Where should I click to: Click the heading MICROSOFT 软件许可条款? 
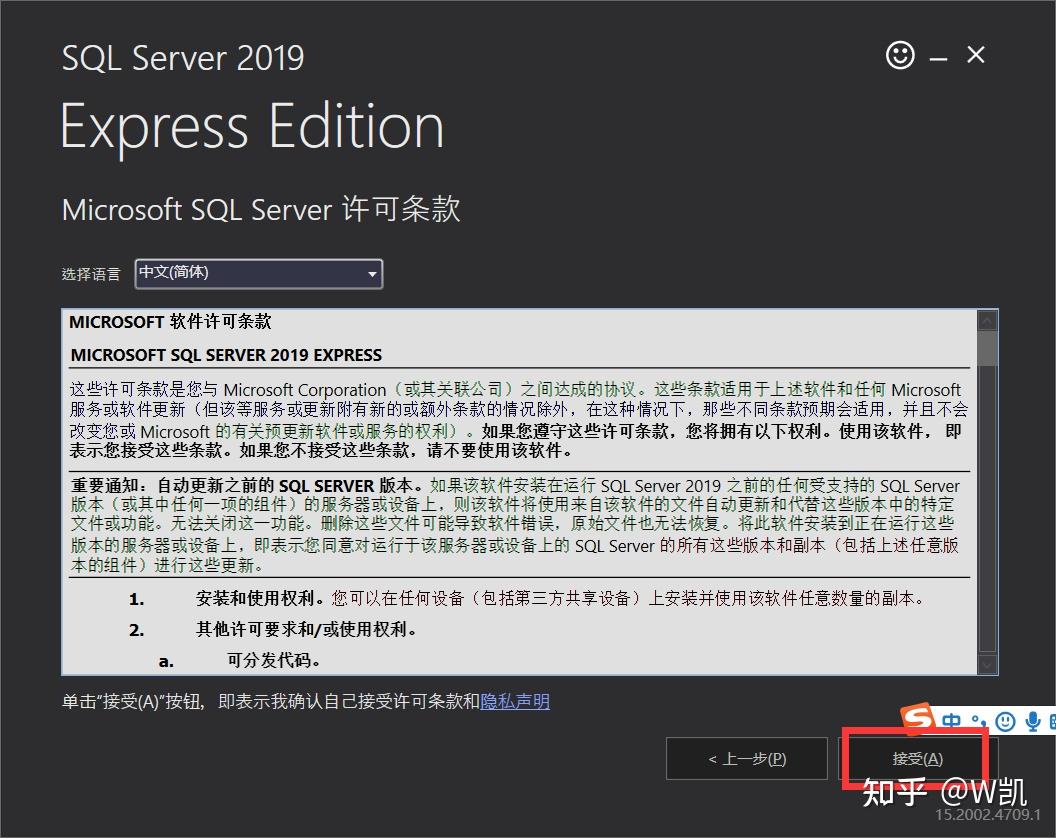170,322
